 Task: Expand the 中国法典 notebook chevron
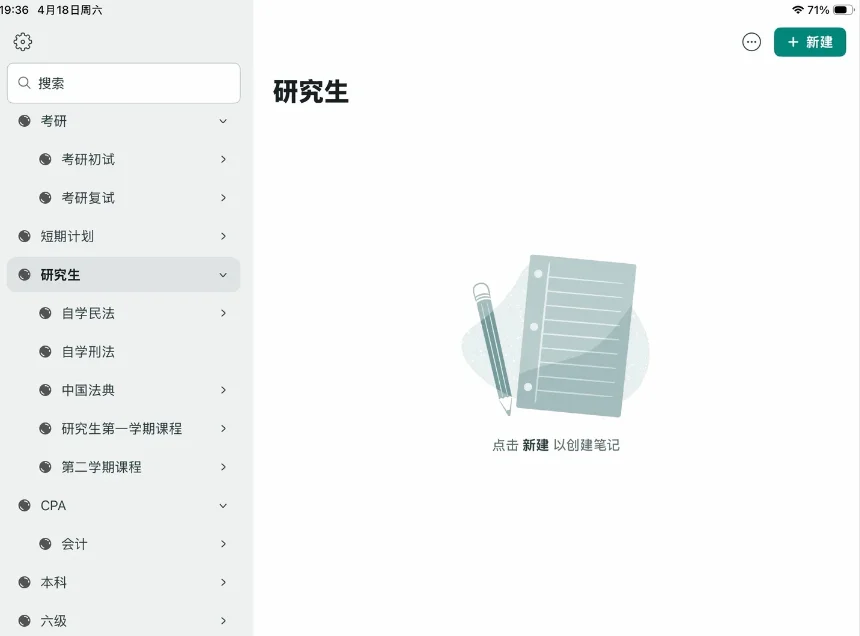(223, 390)
